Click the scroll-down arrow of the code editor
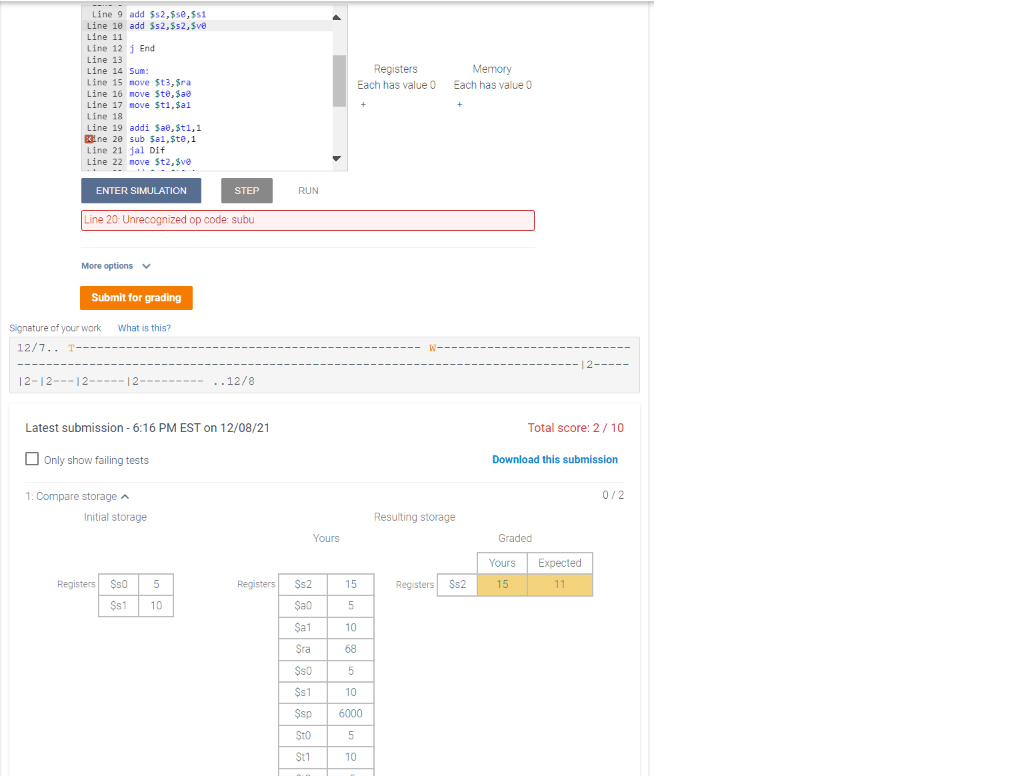This screenshot has width=1024, height=776. pyautogui.click(x=337, y=157)
